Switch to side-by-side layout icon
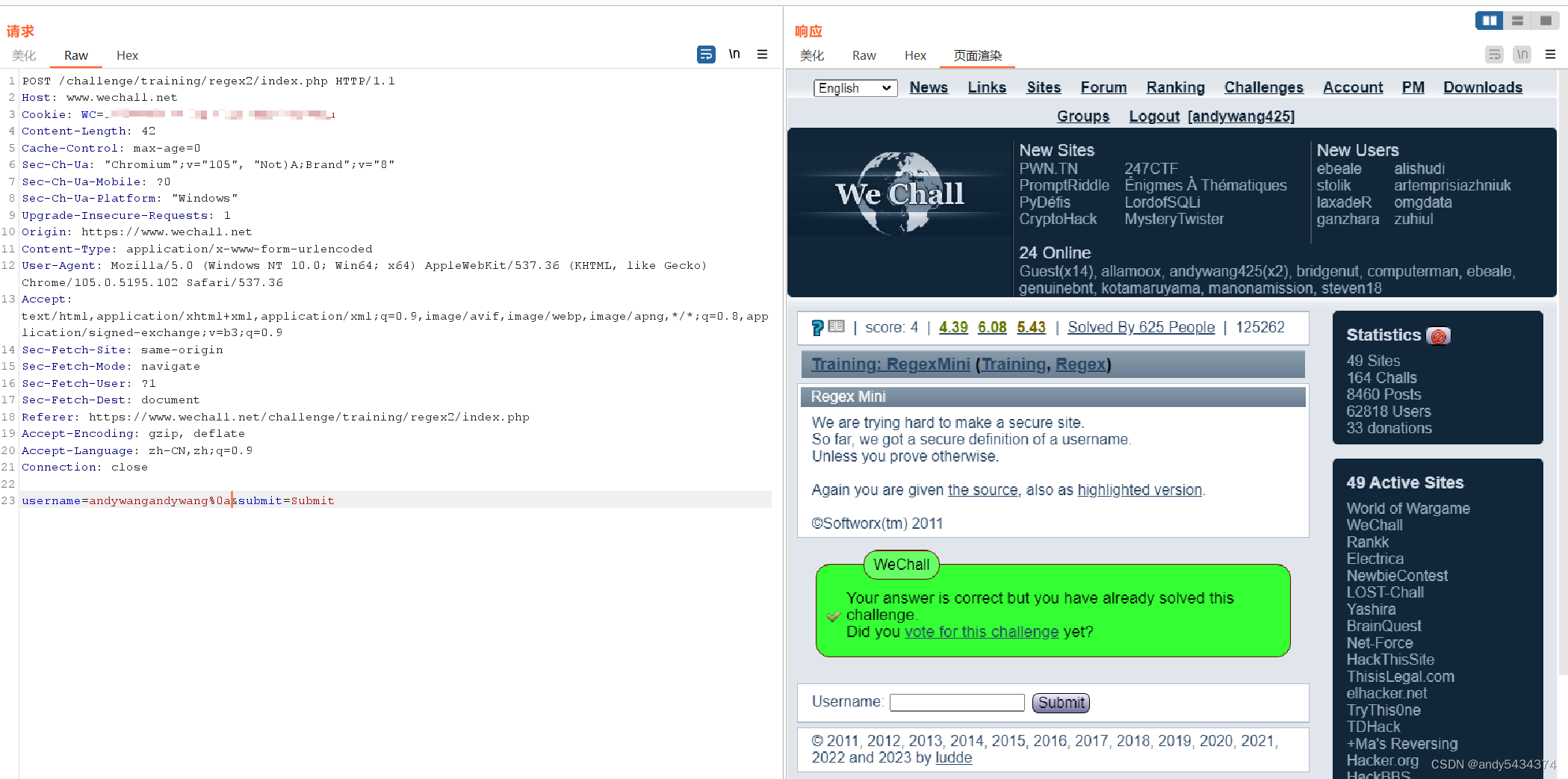This screenshot has height=779, width=1568. pyautogui.click(x=1489, y=20)
